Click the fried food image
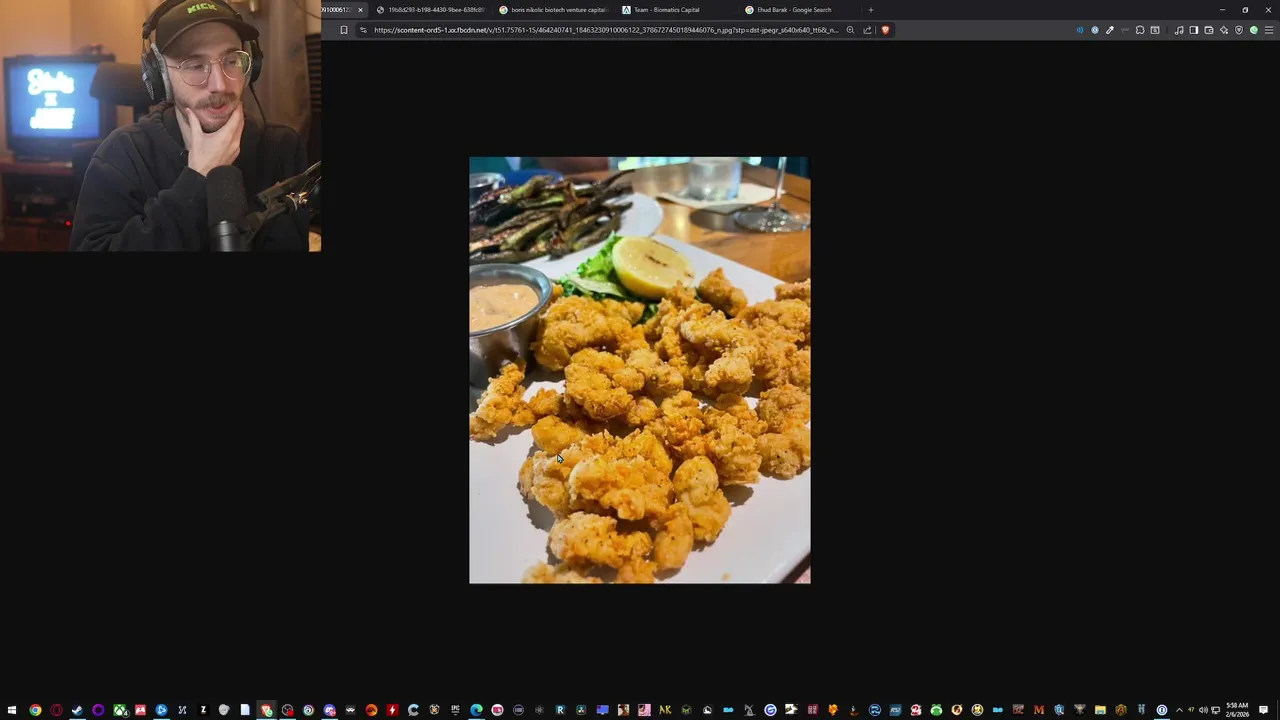This screenshot has height=720, width=1280. [x=640, y=370]
